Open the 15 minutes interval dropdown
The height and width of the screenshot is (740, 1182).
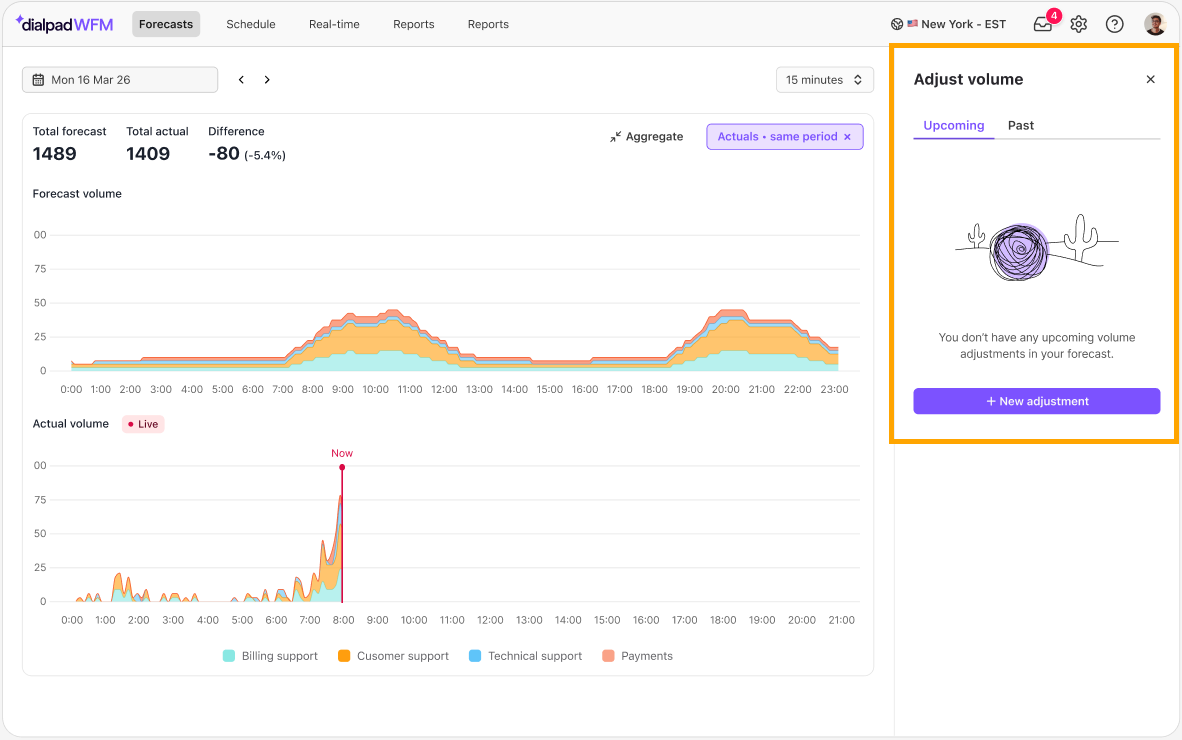[825, 80]
